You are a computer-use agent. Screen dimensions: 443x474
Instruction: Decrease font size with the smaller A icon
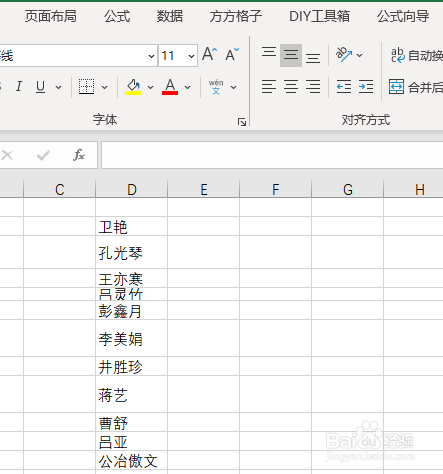pos(232,54)
